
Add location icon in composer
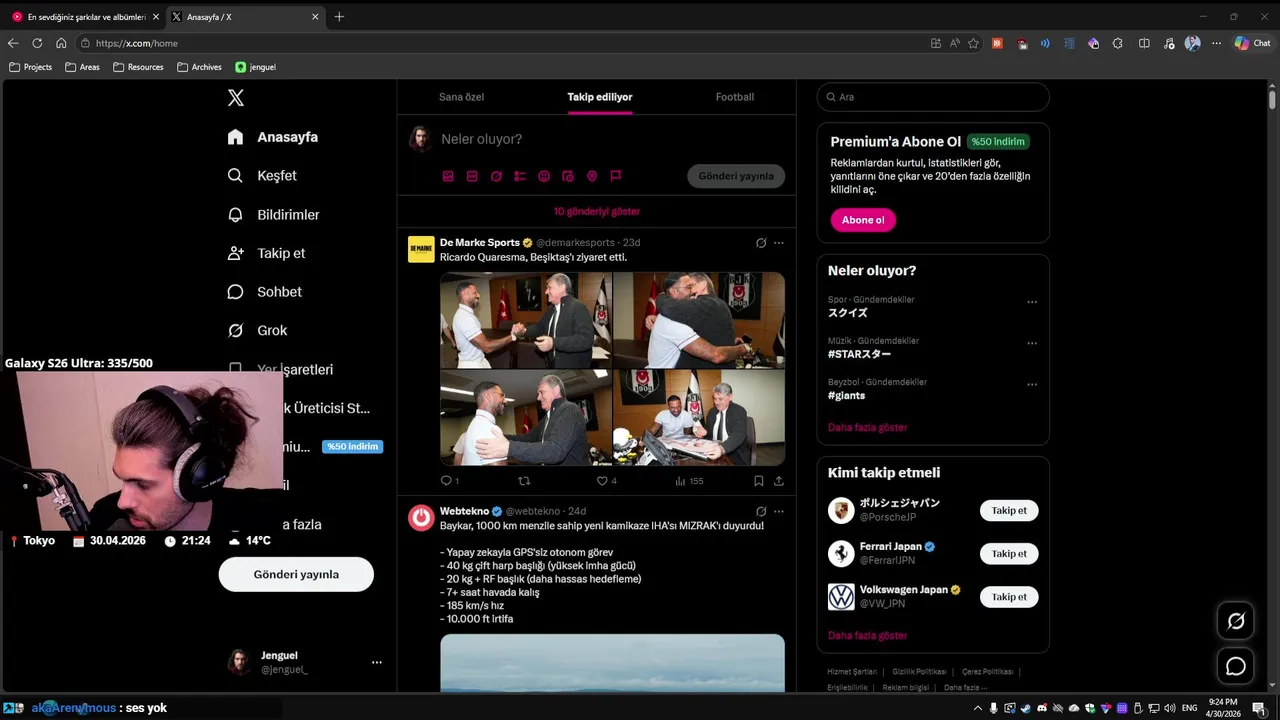pyautogui.click(x=592, y=176)
